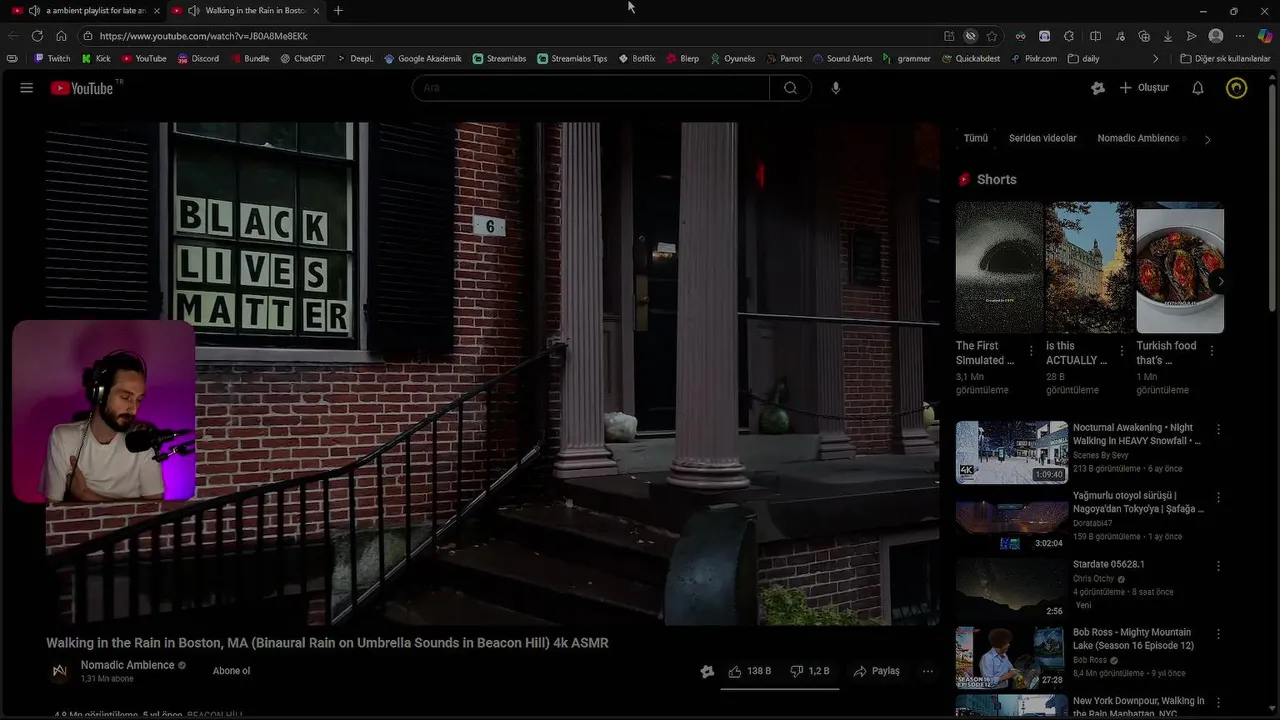Open Stardate 05628.1 video
1280x720 pixels.
coord(1109,564)
